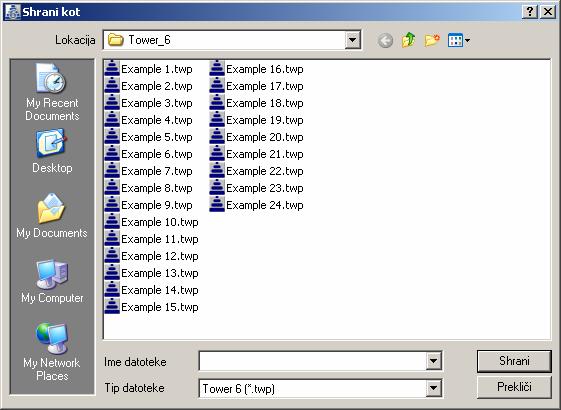Image resolution: width=561 pixels, height=410 pixels.
Task: Choose the file name Example 15.twp
Action: (x=160, y=307)
